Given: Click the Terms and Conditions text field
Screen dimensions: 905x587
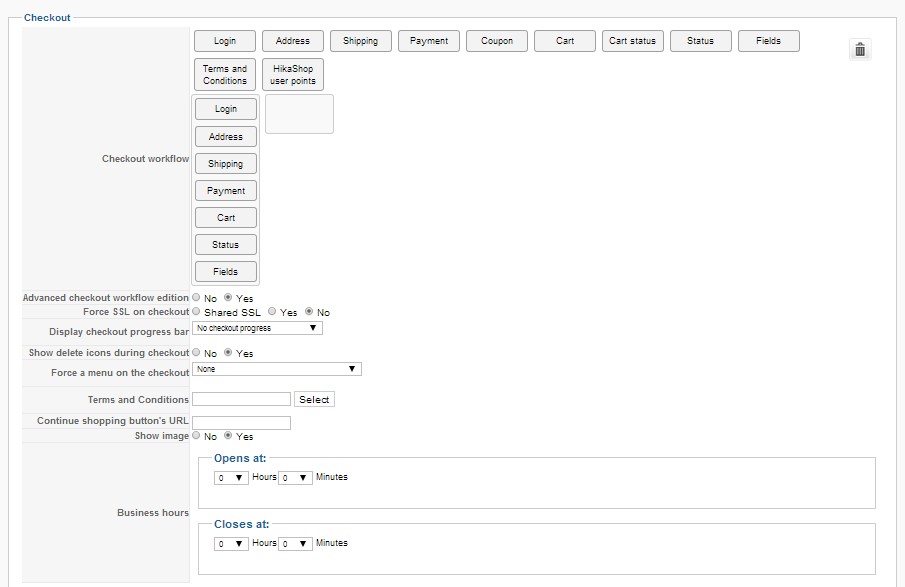Looking at the screenshot, I should tap(241, 399).
